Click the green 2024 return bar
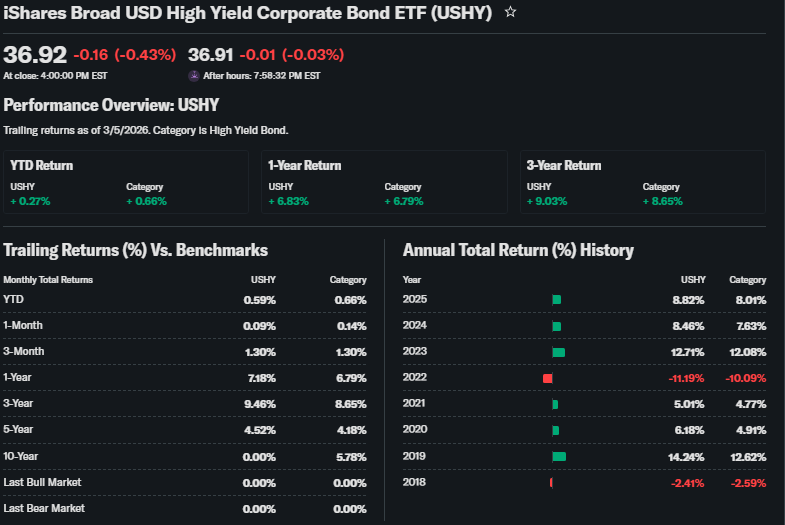Viewport: 785px width, 525px height. (556, 326)
